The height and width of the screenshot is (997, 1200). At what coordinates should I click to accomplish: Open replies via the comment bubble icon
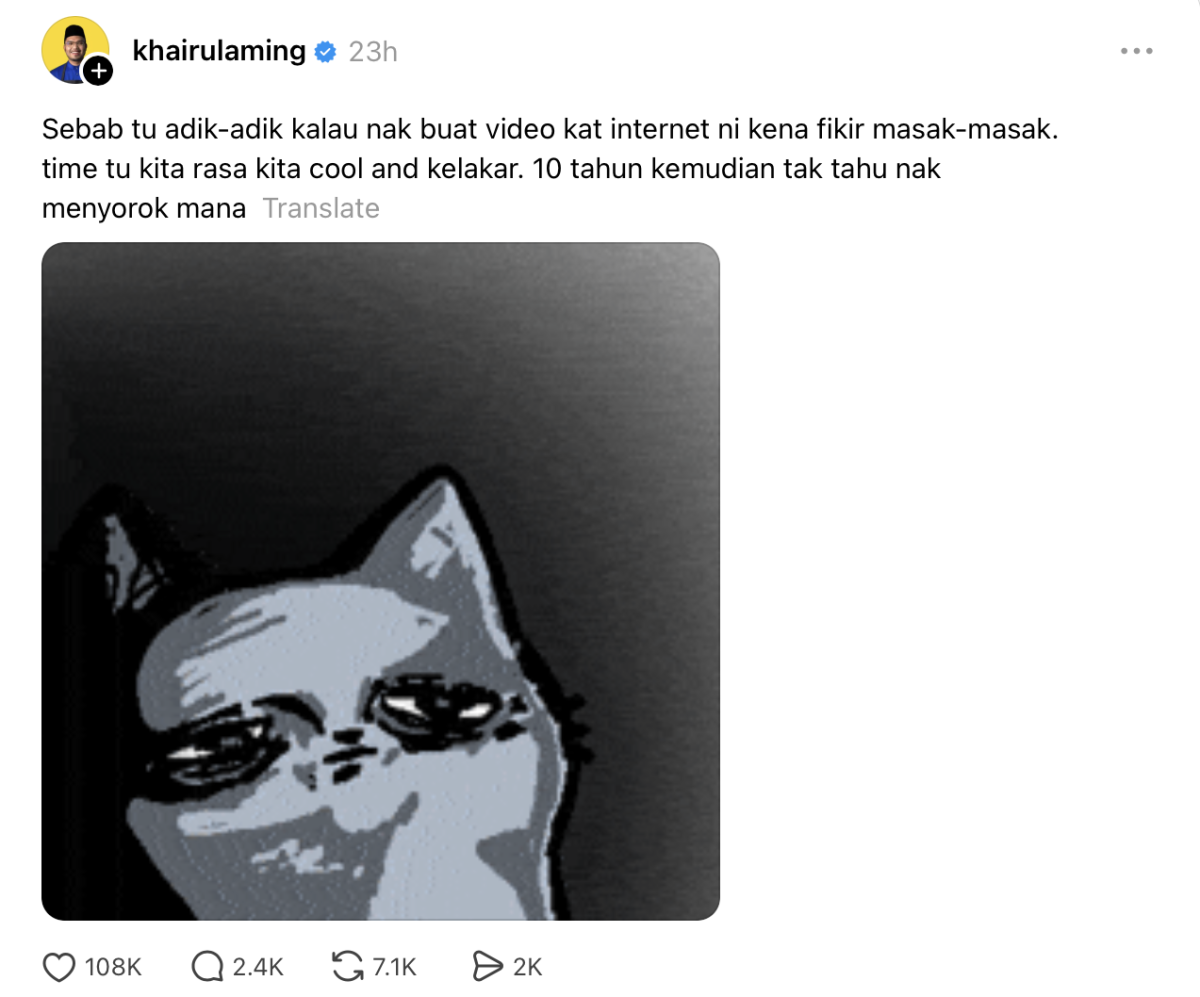(206, 967)
